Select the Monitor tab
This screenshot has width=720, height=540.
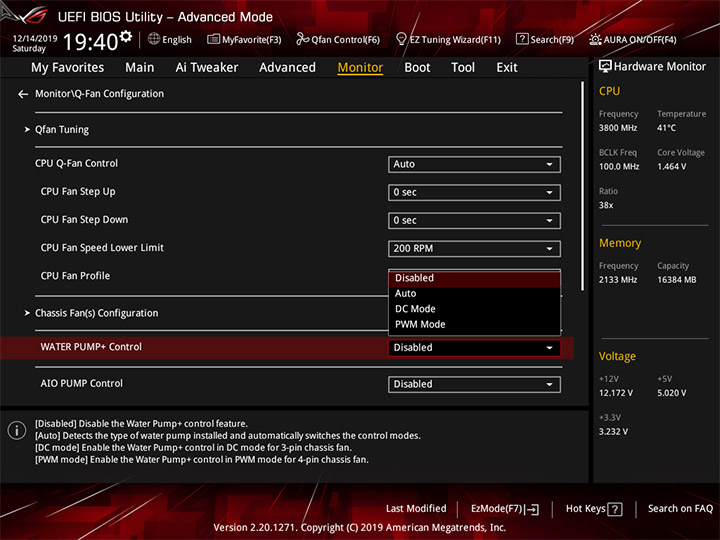tap(360, 68)
